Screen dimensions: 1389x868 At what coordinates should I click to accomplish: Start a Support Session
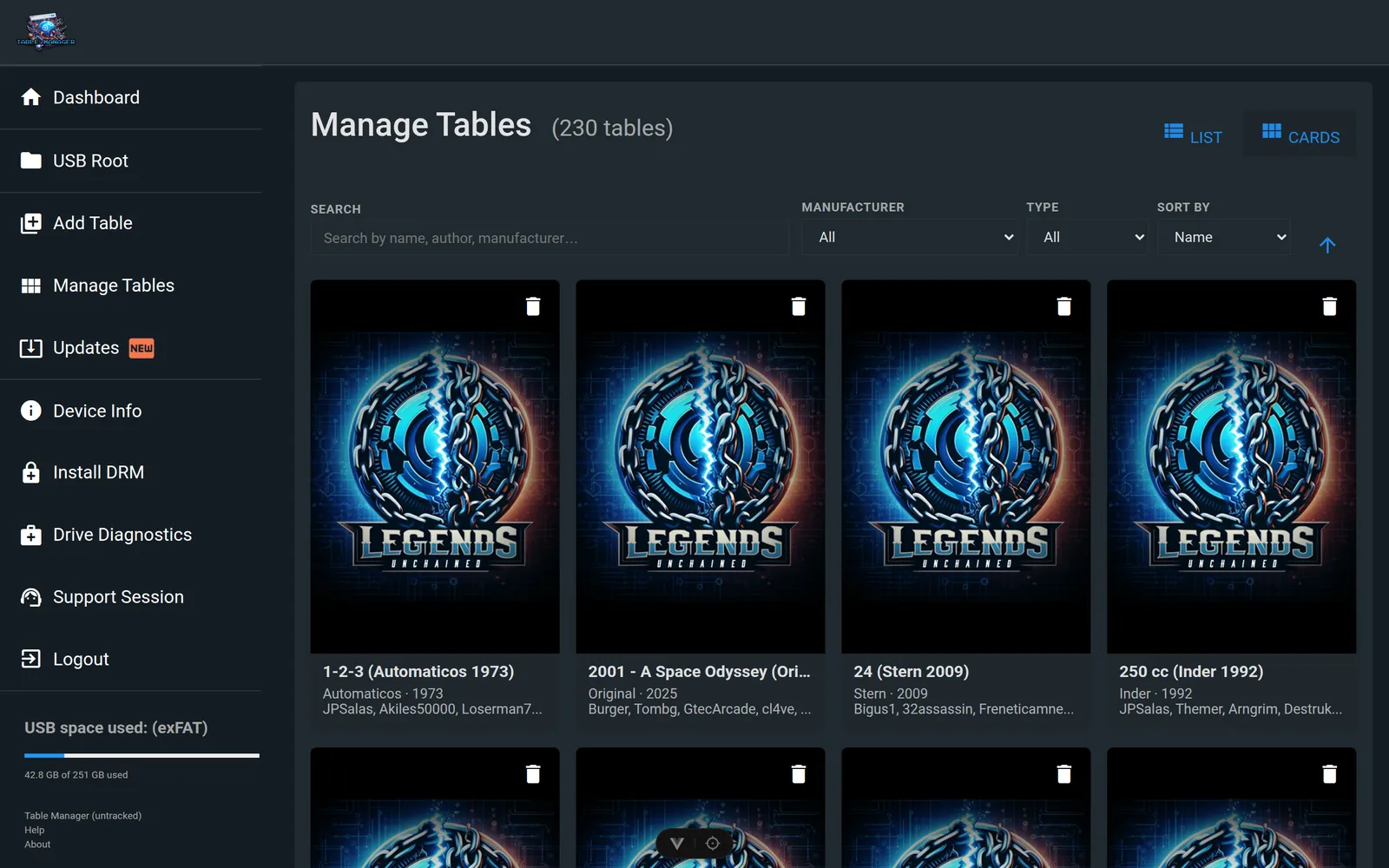point(131,597)
